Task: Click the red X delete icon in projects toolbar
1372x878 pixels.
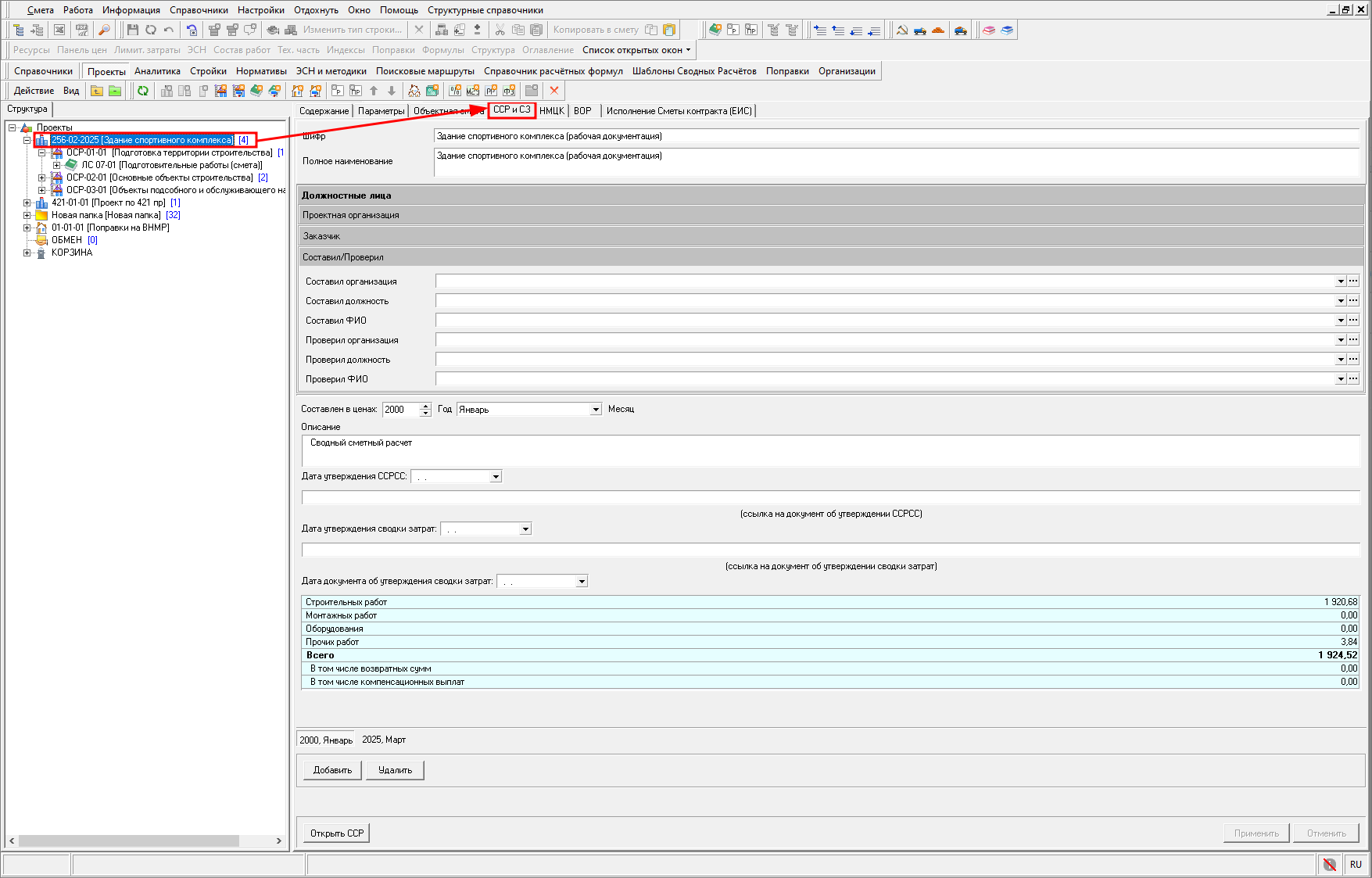Action: [x=554, y=91]
